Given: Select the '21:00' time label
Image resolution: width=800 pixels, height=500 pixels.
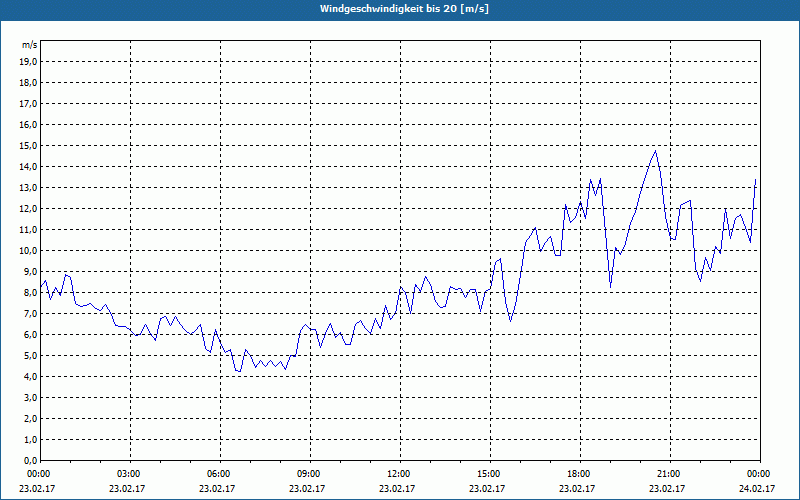Looking at the screenshot, I should click(x=667, y=474).
